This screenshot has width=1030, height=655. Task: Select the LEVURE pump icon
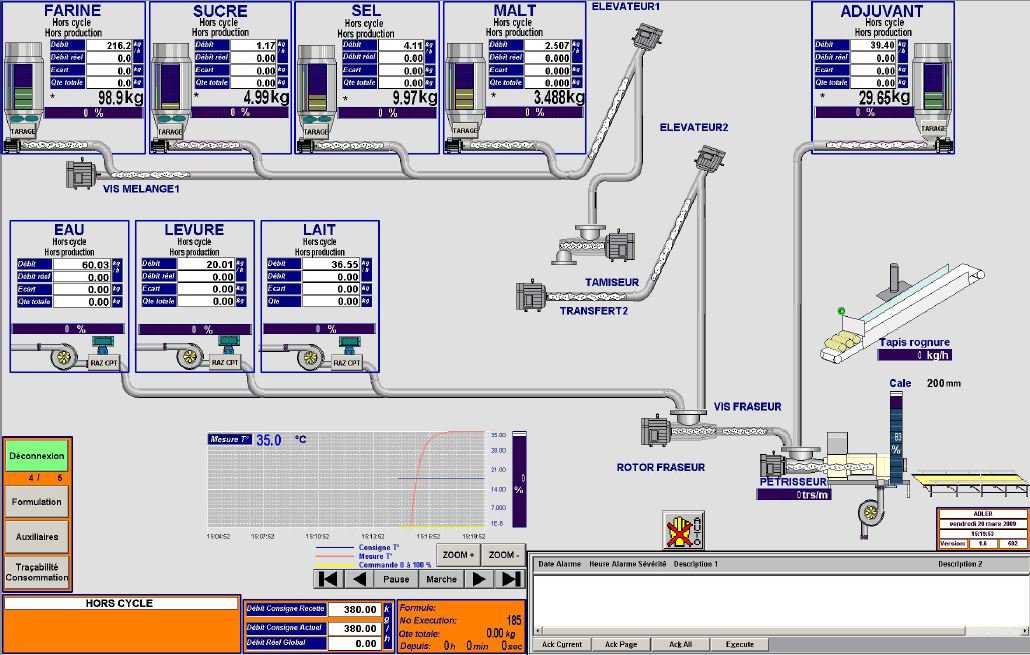point(189,357)
